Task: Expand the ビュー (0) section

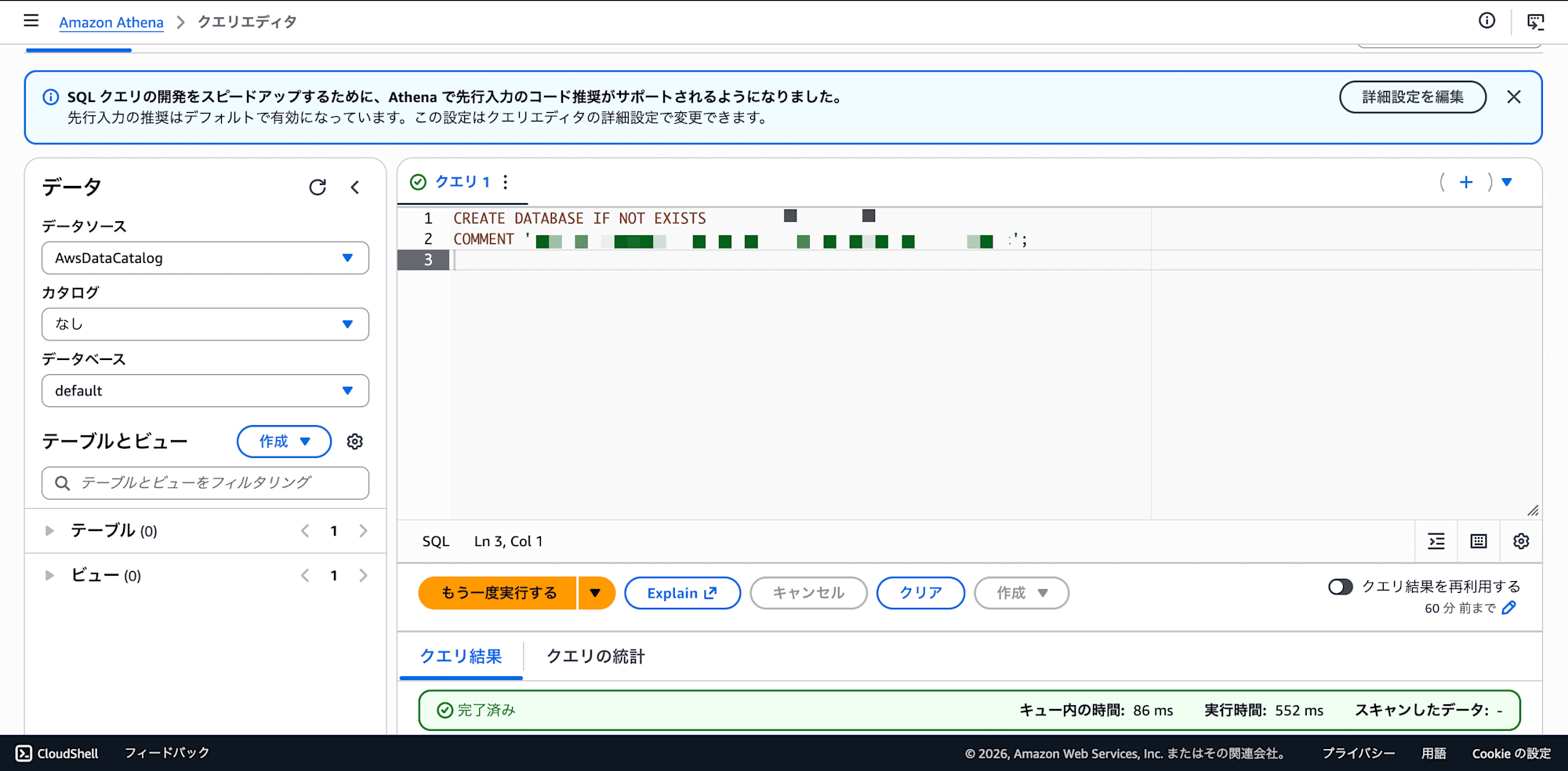Action: tap(49, 576)
